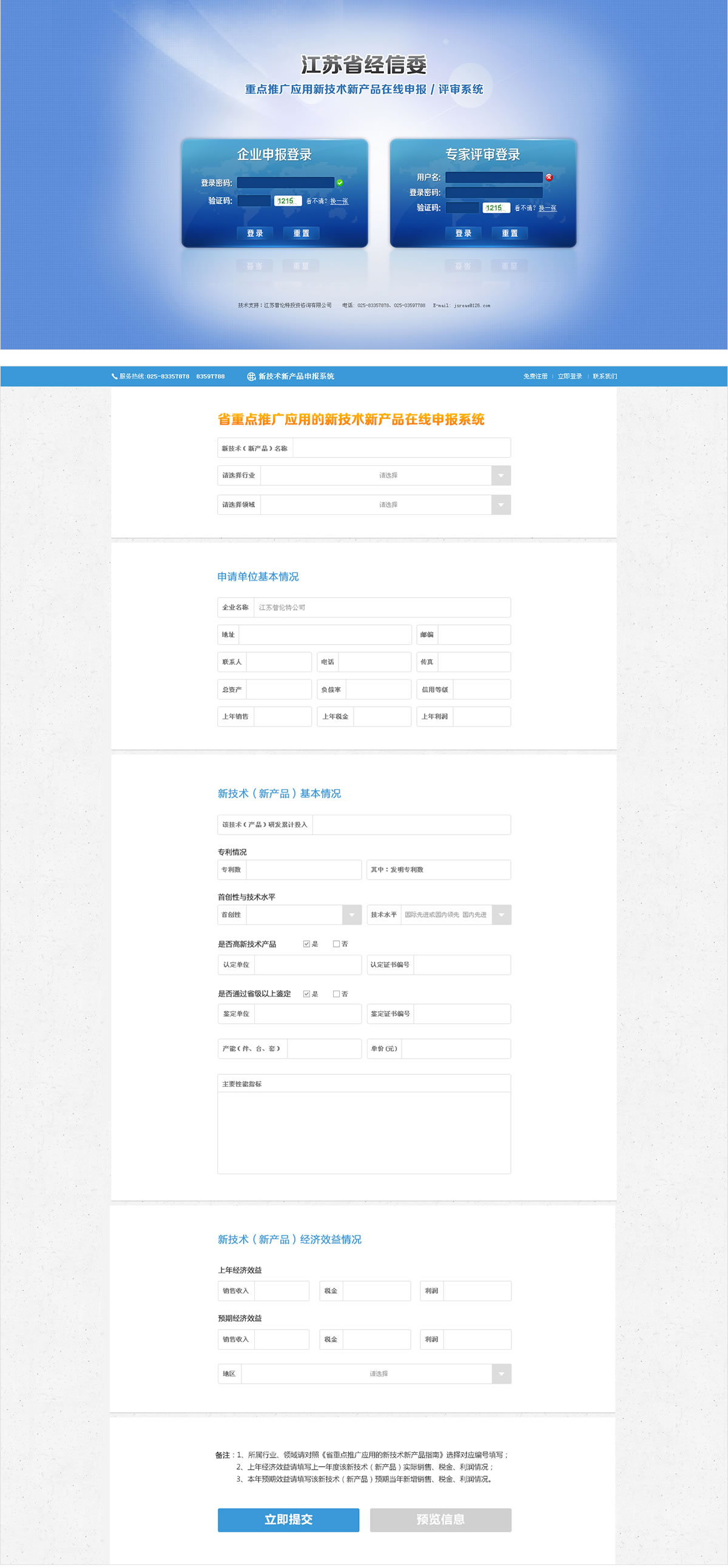Click the red error icon beside 用户名
Screen dimensions: 728x1568
tap(548, 177)
